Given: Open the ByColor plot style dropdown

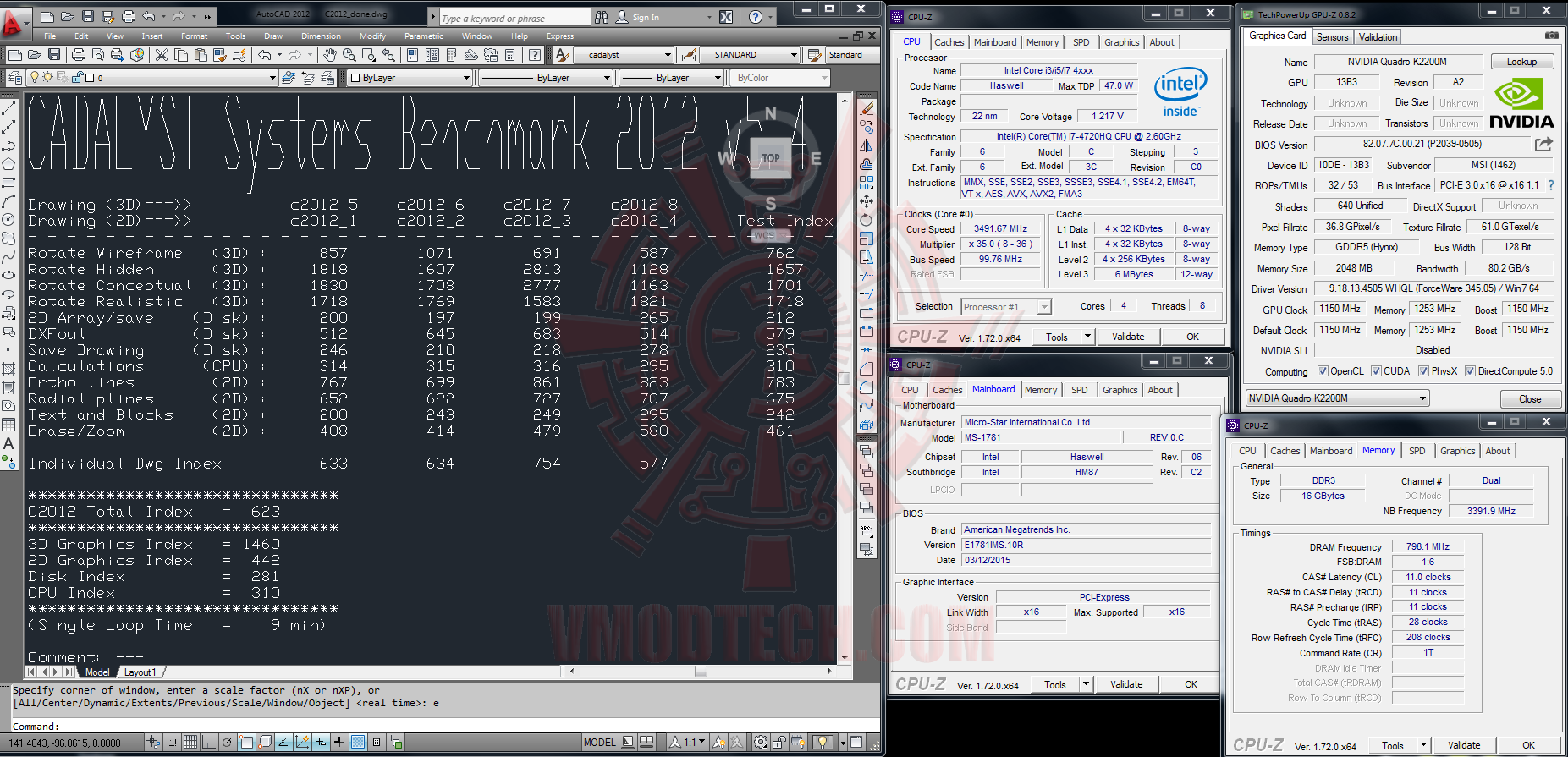Looking at the screenshot, I should pyautogui.click(x=824, y=78).
